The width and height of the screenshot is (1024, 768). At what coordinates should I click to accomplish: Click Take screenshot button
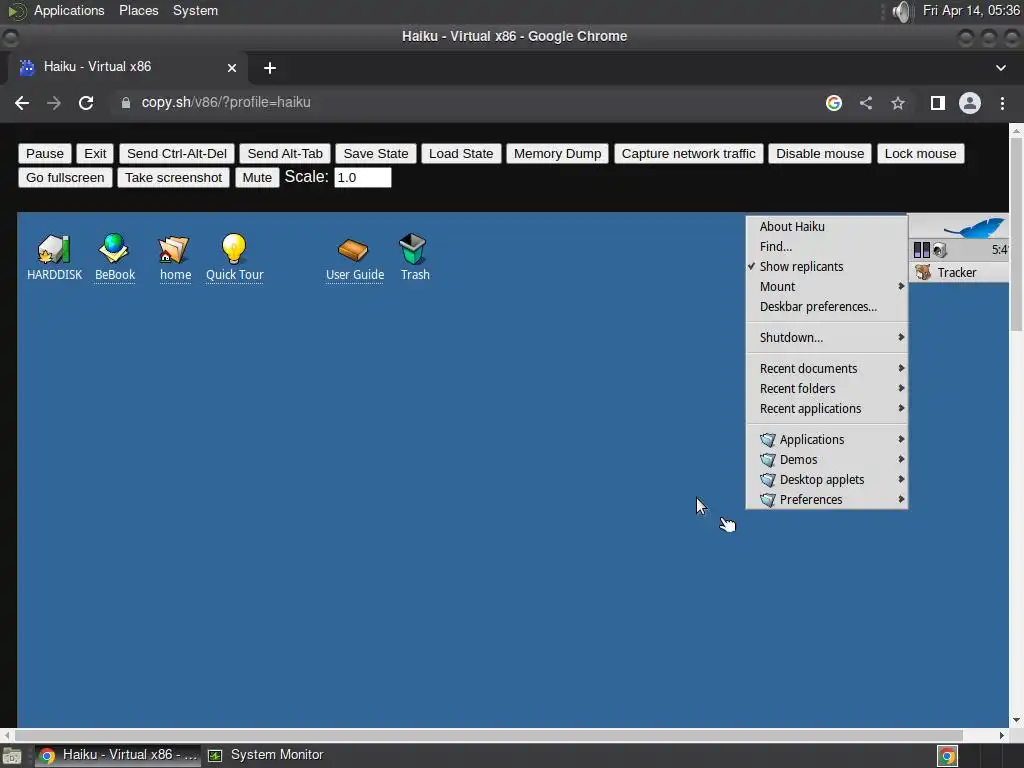(x=173, y=178)
